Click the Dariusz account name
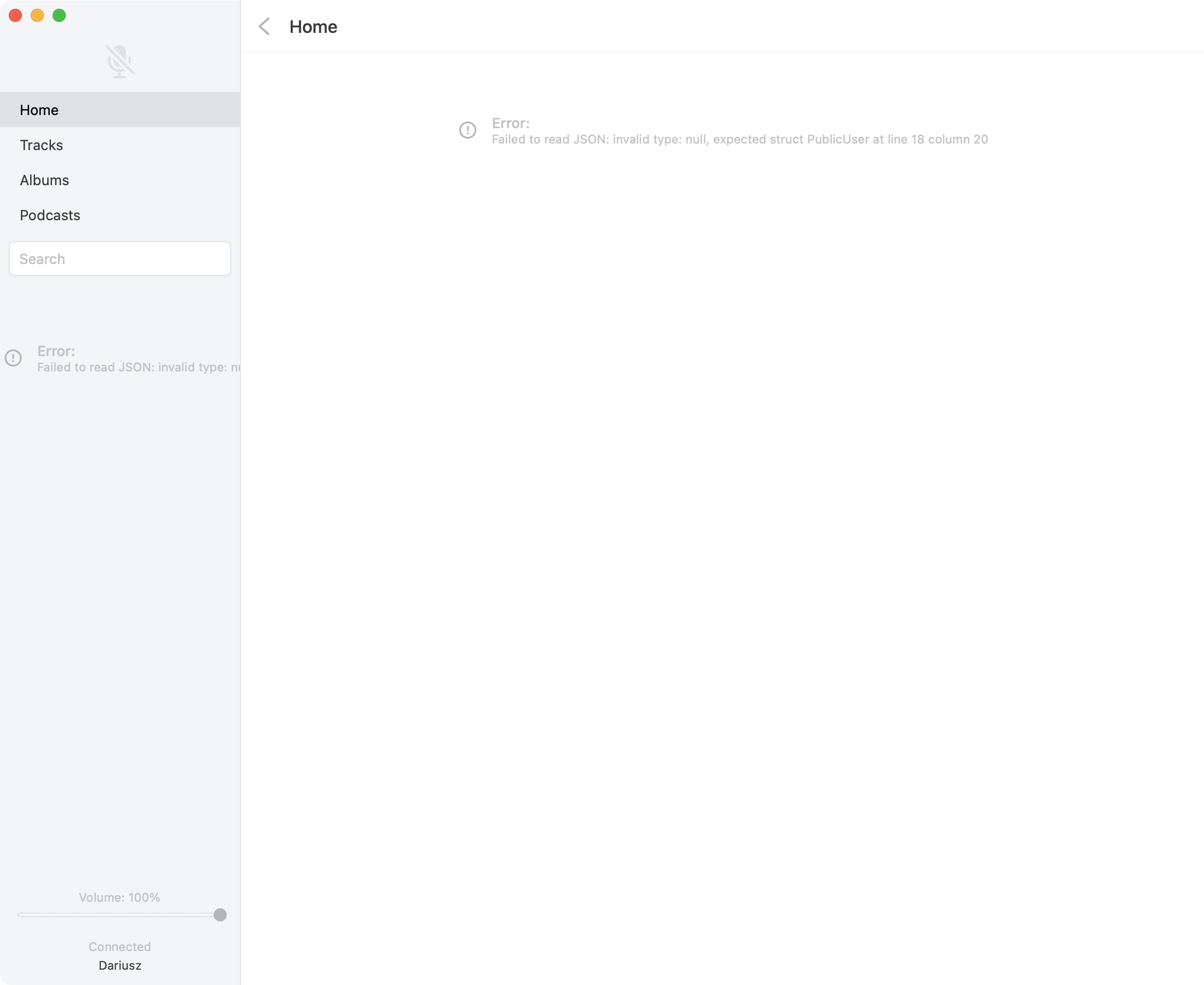Image resolution: width=1204 pixels, height=985 pixels. point(120,966)
